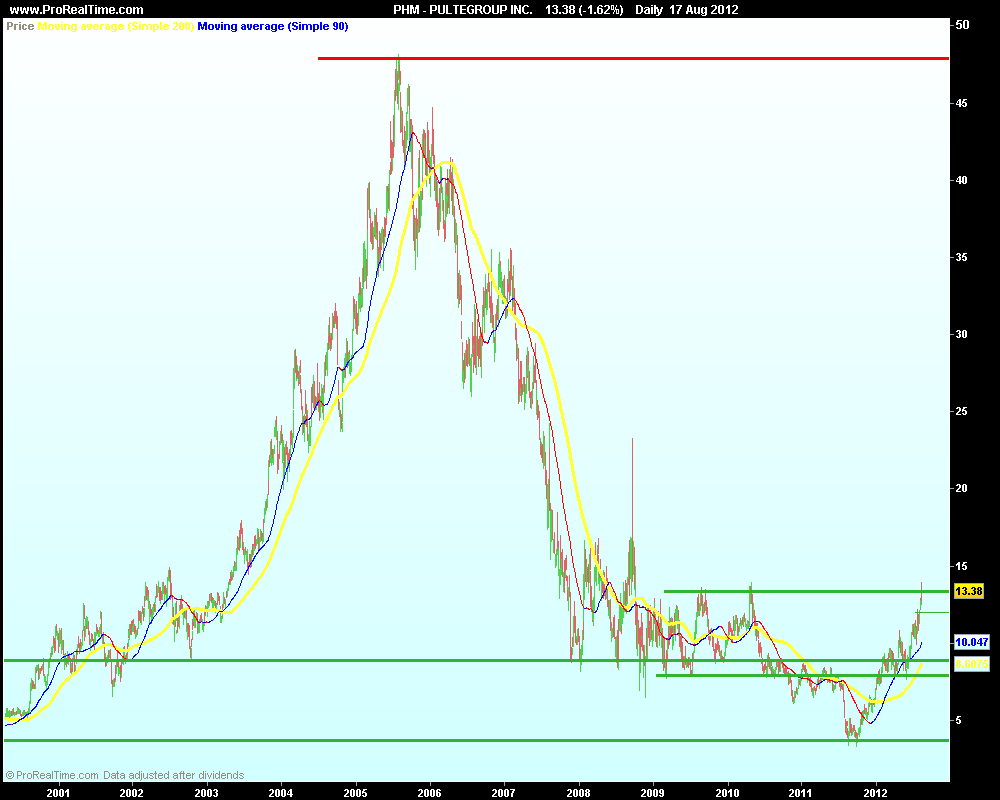Click the yellow 13.38 current price tag
The image size is (1000, 800).
pyautogui.click(x=969, y=591)
